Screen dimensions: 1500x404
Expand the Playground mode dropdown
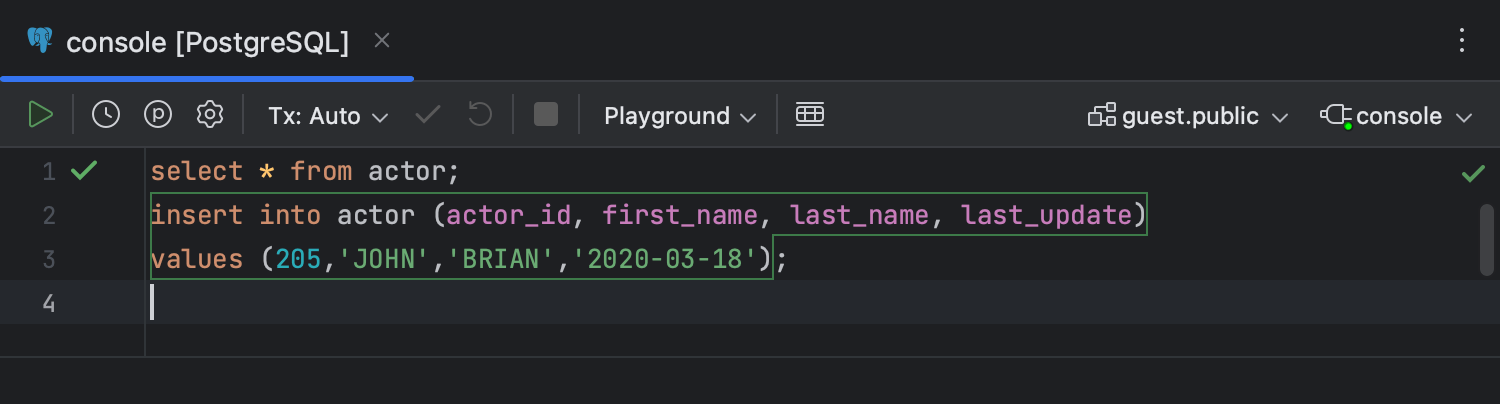(x=680, y=116)
